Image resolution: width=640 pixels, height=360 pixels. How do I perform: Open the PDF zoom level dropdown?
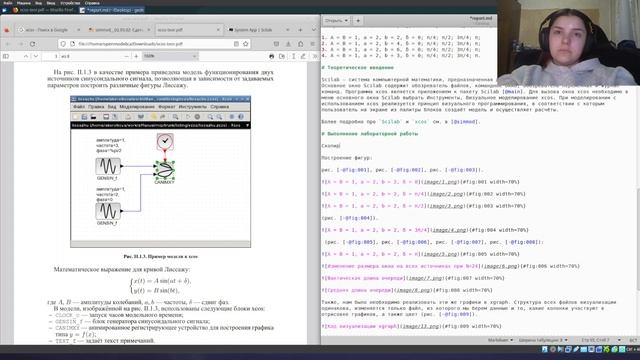(x=170, y=56)
